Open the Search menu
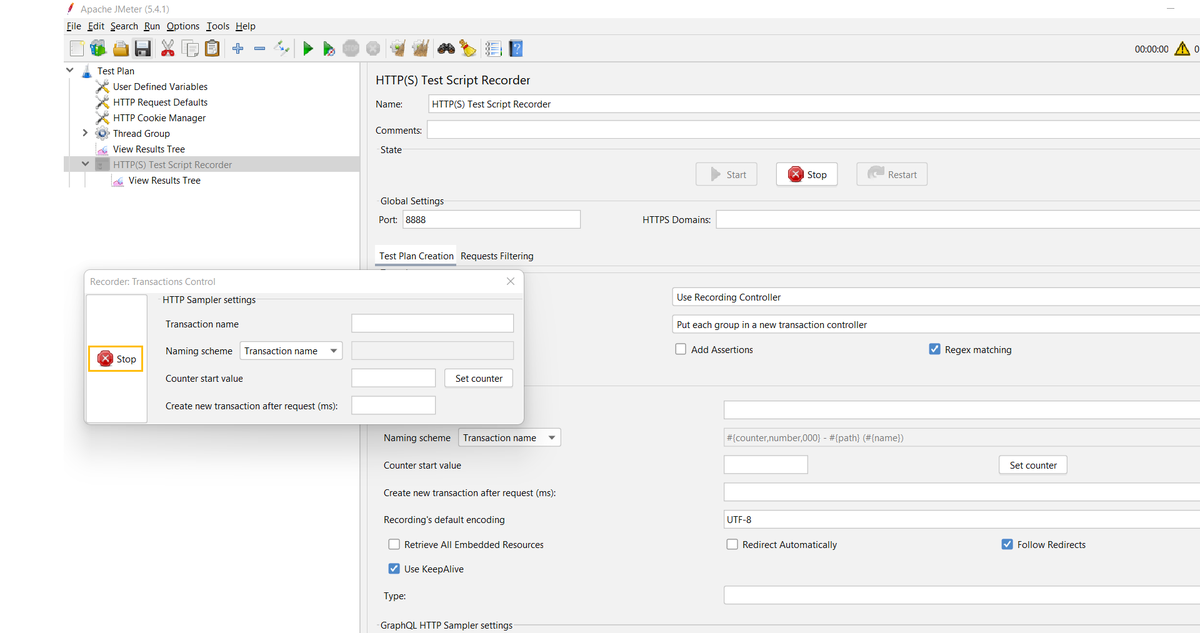 coord(125,26)
